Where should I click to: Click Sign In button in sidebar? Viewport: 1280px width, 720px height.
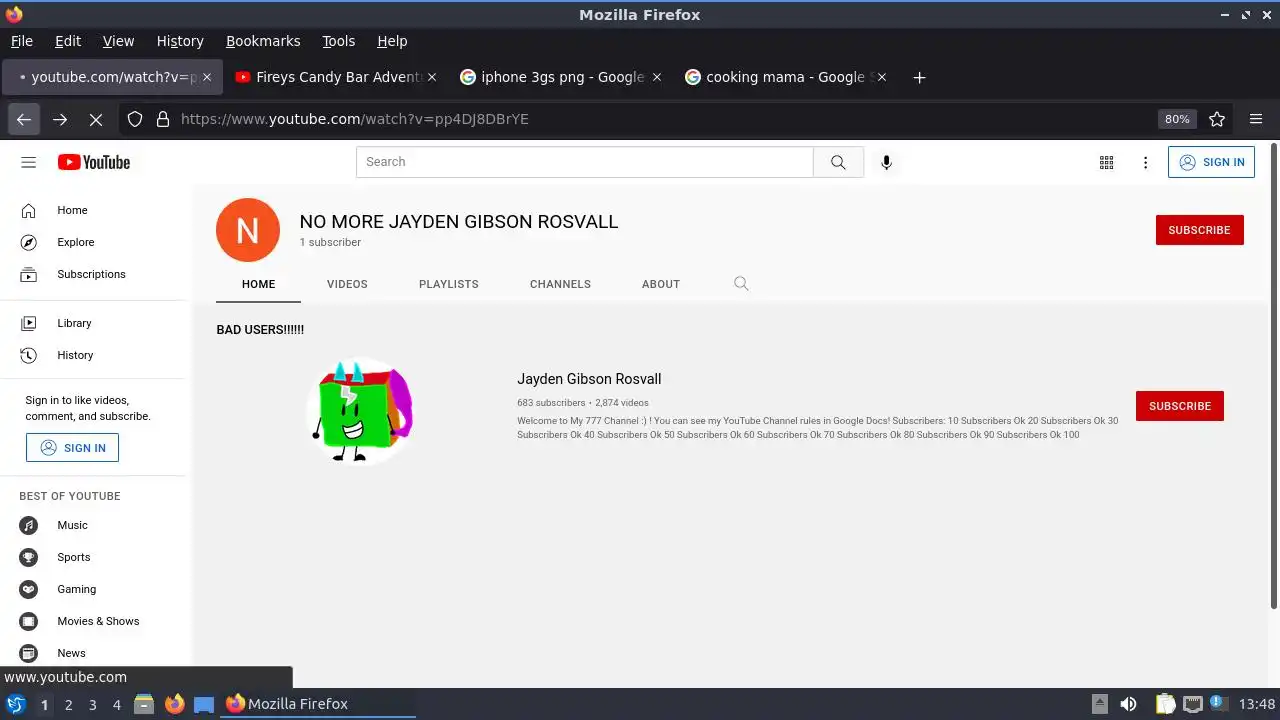click(x=72, y=448)
